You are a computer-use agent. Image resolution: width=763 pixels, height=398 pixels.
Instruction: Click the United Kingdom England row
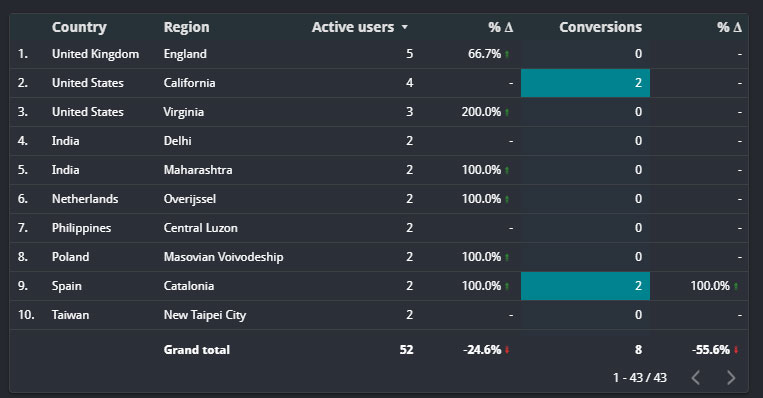tap(379, 54)
